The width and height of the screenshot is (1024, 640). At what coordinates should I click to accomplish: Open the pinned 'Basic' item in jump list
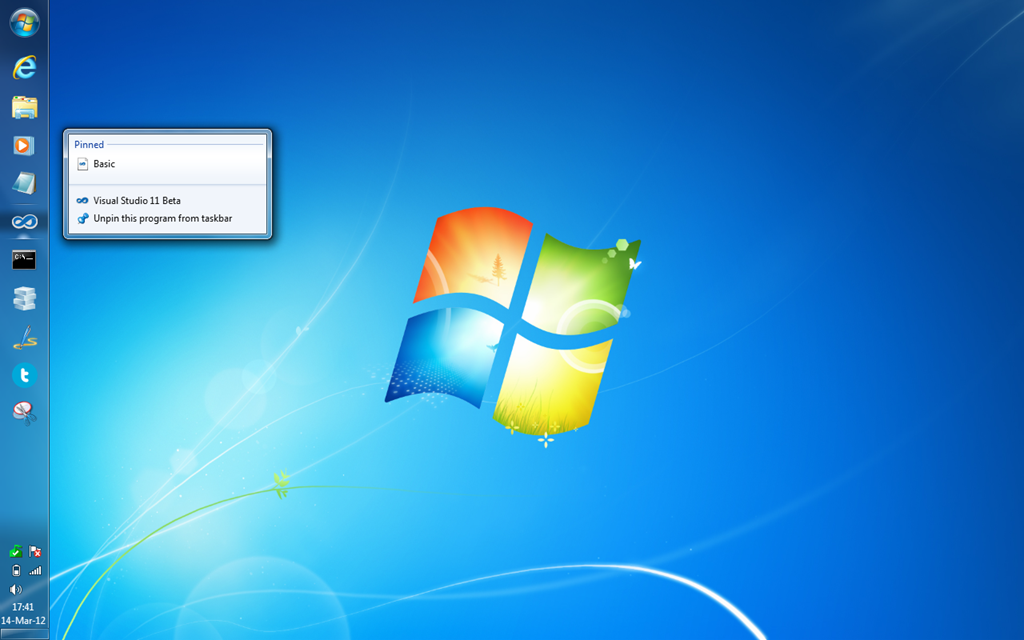(168, 164)
